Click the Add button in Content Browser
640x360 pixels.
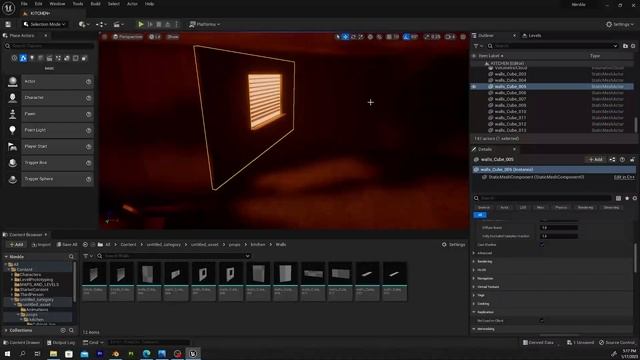tap(16, 244)
